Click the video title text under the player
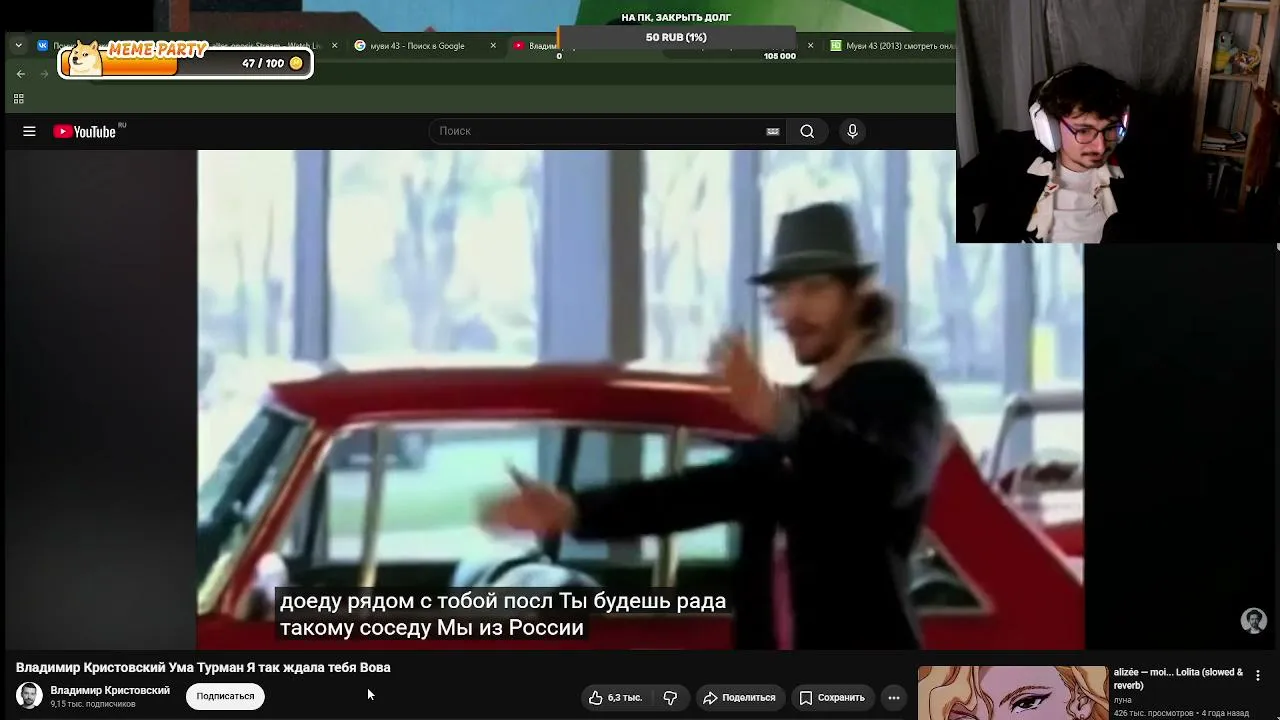The image size is (1280, 720). tap(203, 667)
